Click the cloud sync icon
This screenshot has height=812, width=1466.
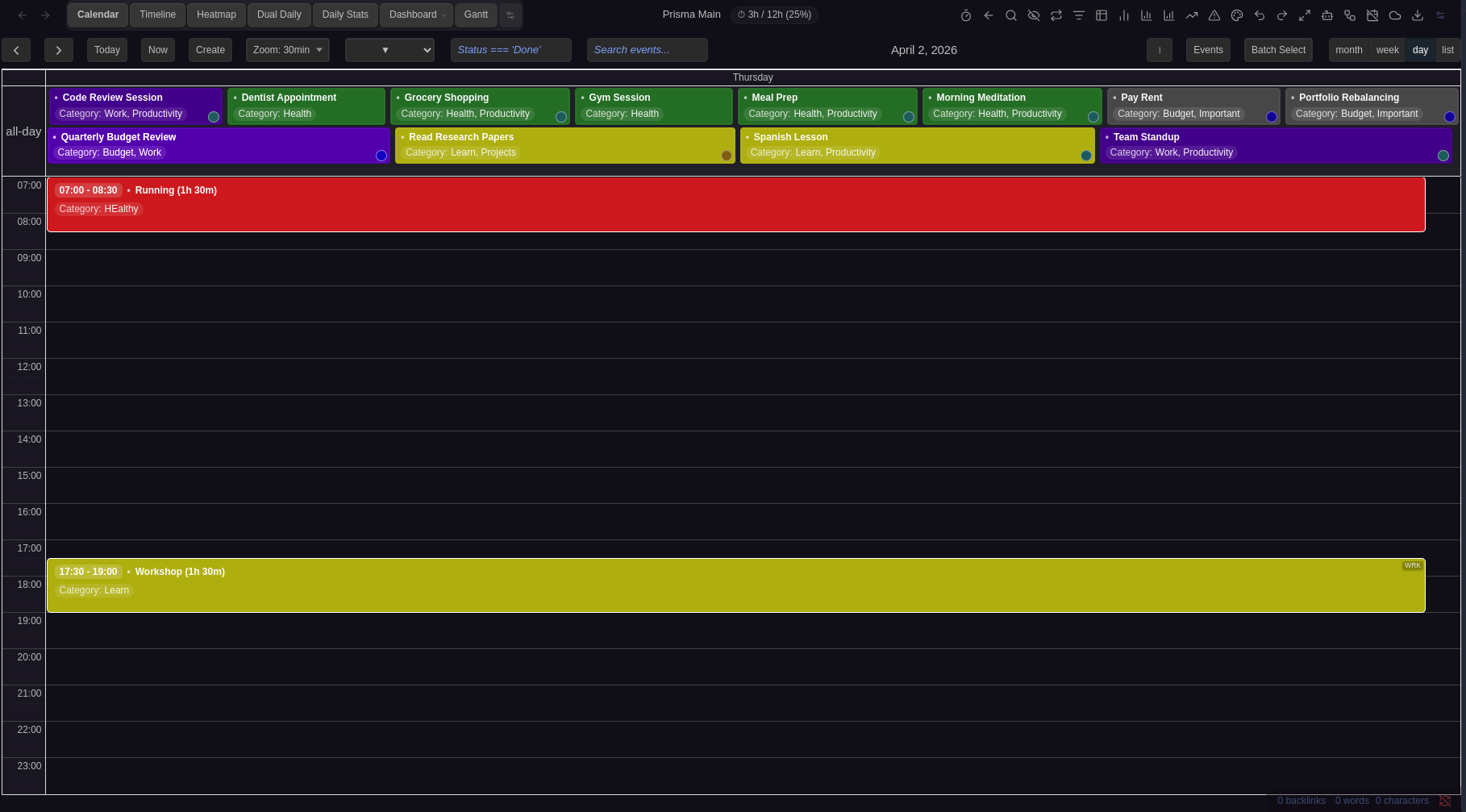tap(1394, 15)
